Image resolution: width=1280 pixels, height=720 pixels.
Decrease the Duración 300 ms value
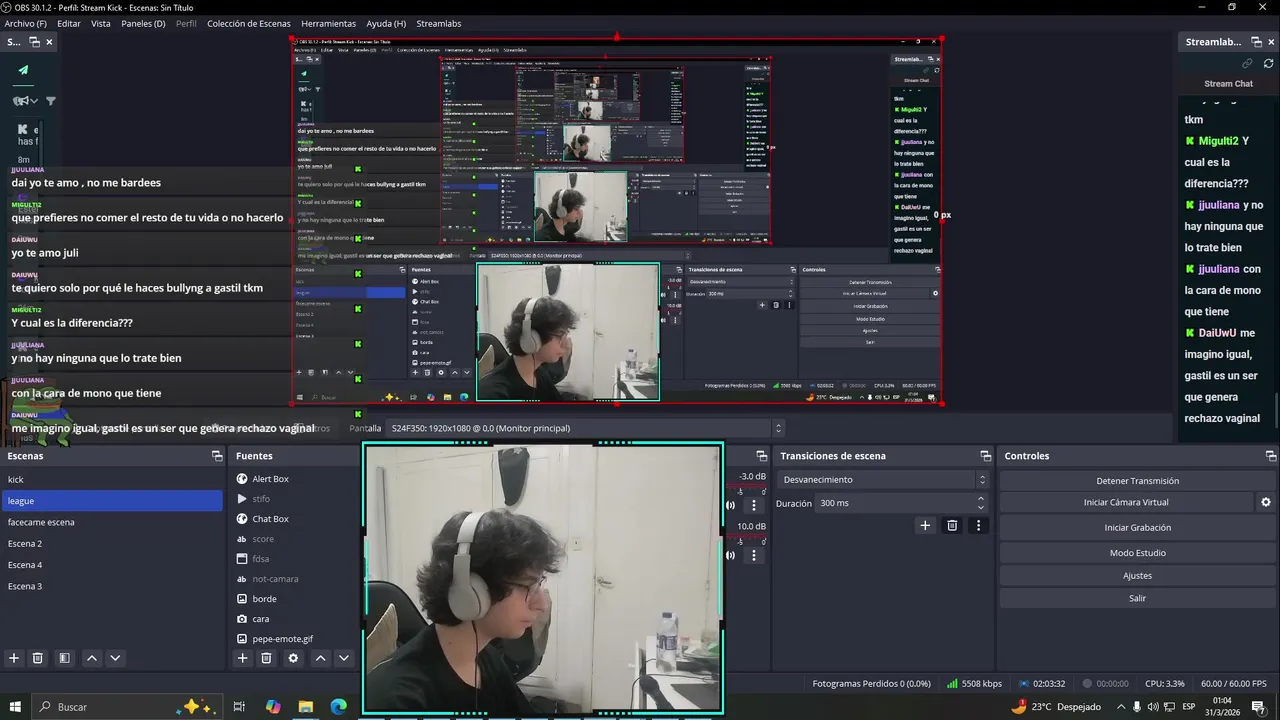[980, 508]
